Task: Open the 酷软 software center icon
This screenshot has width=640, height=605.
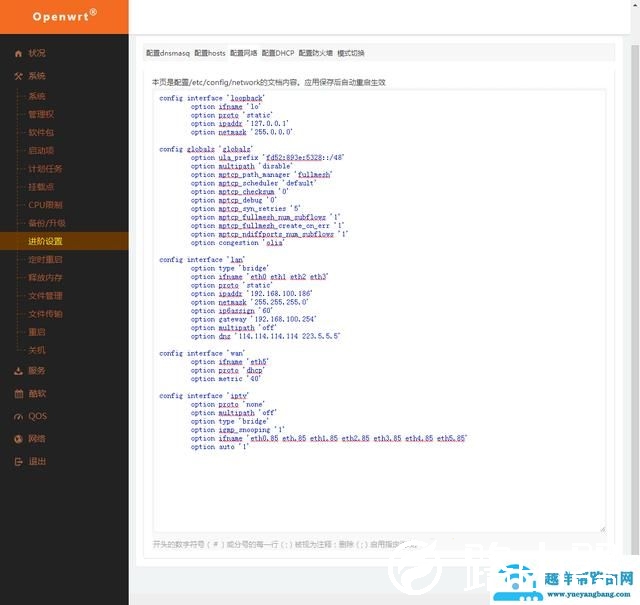Action: click(18, 394)
